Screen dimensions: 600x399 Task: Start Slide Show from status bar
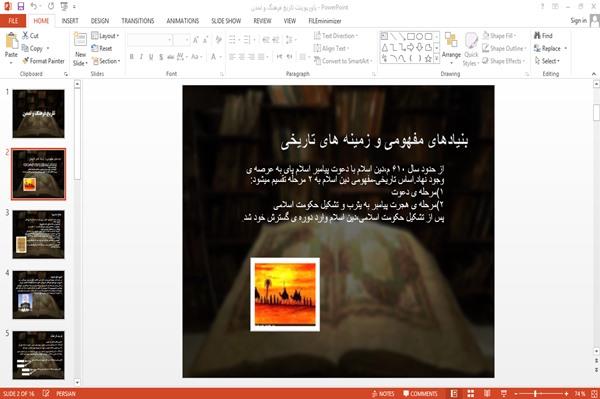504,394
